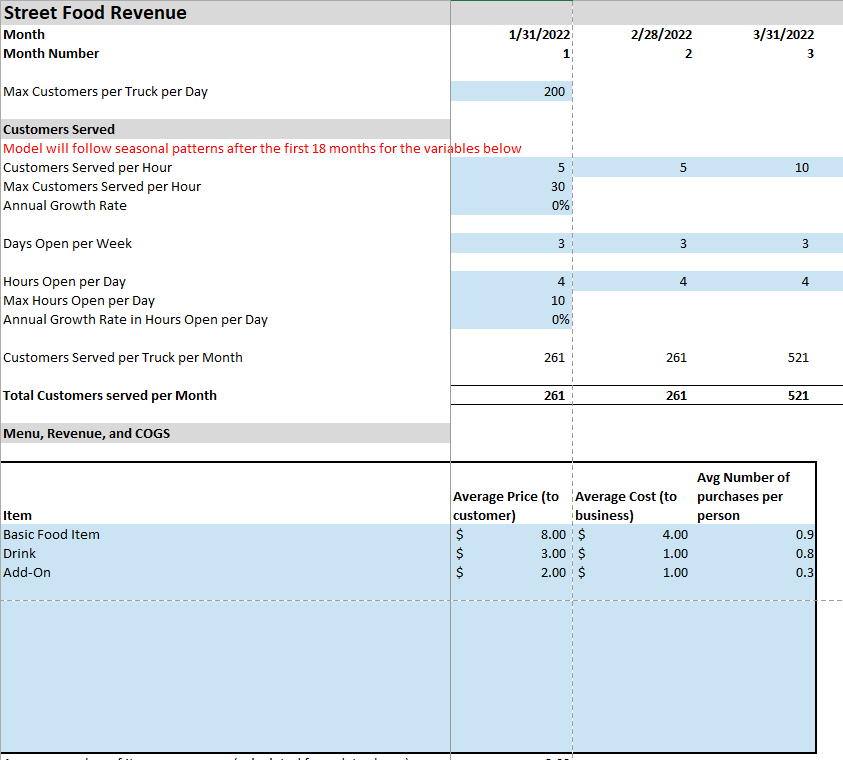Viewport: 843px width, 760px height.
Task: Click the red seasonal patterns note text
Action: click(262, 149)
